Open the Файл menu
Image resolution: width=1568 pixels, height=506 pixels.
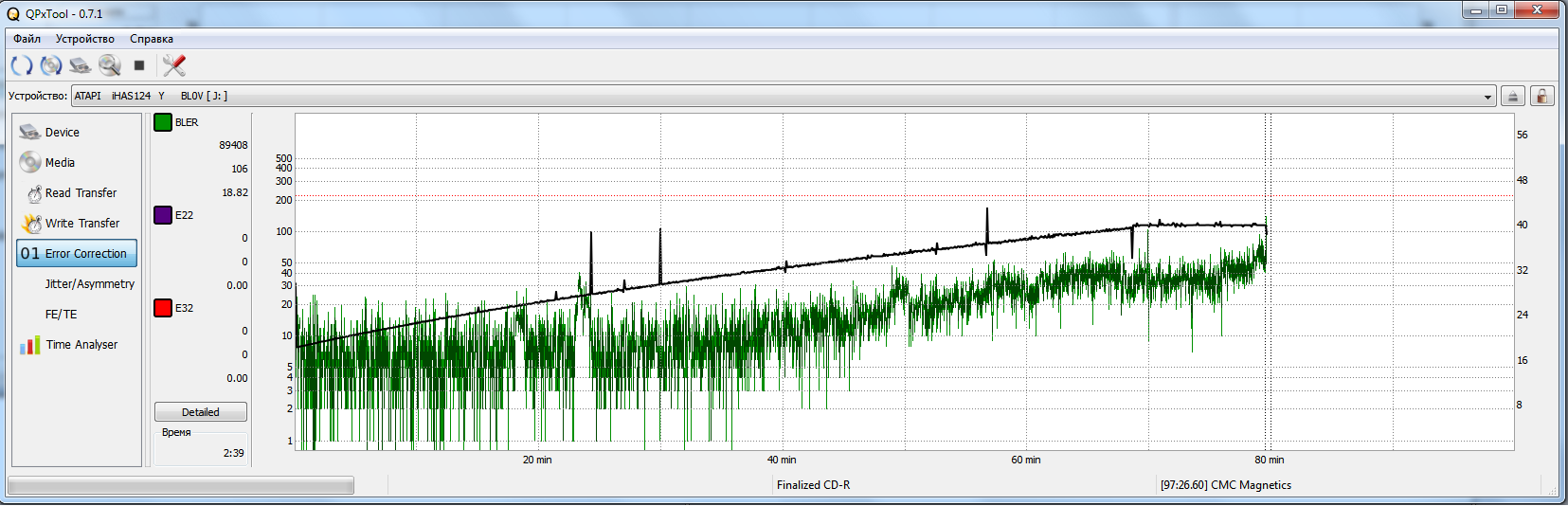27,39
